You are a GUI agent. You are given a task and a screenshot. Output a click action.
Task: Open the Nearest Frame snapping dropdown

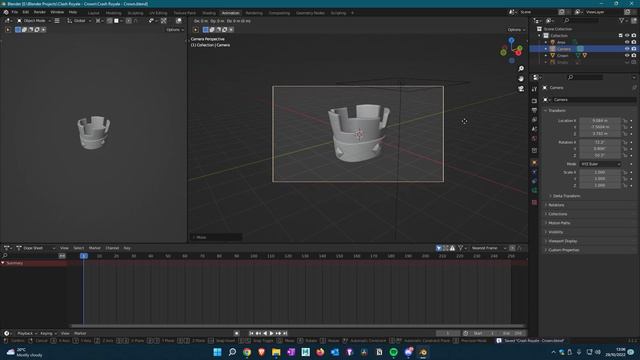point(488,248)
